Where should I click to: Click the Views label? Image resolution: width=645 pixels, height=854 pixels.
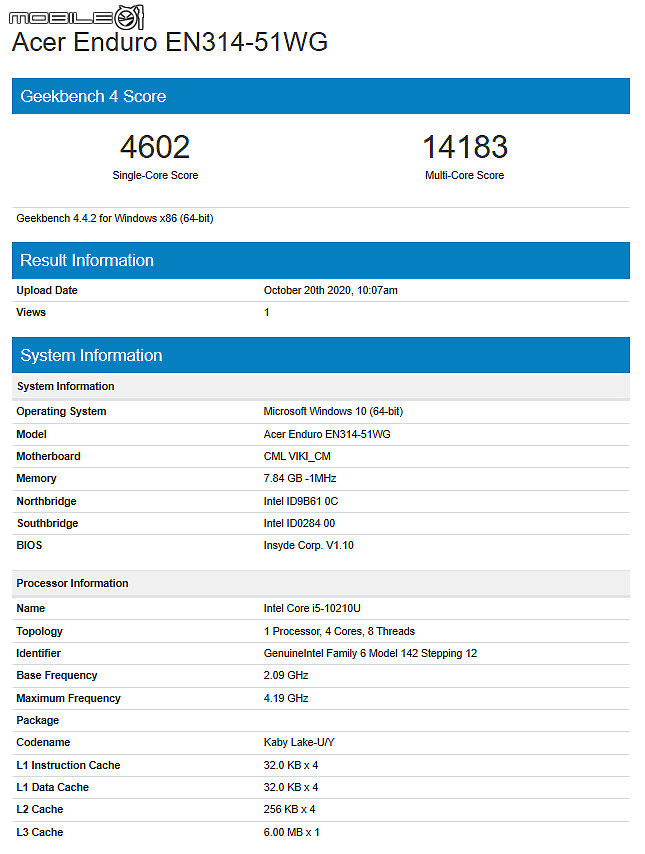coord(31,312)
